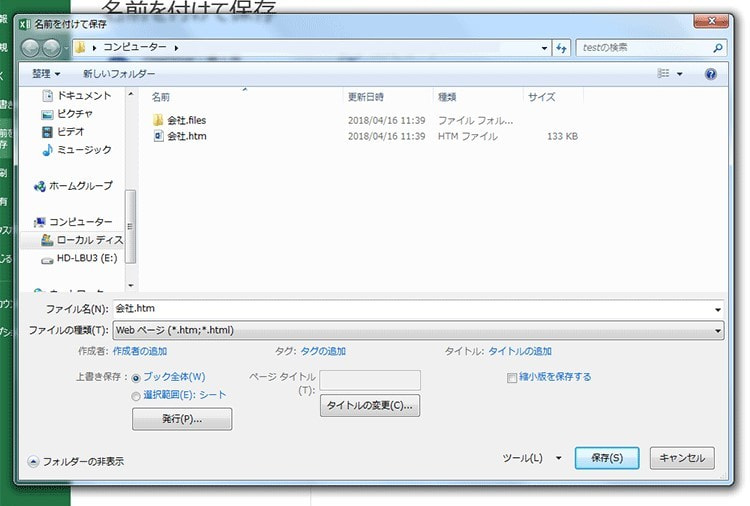
Task: Enable the 縮小版を保存する checkbox
Action: pos(512,378)
